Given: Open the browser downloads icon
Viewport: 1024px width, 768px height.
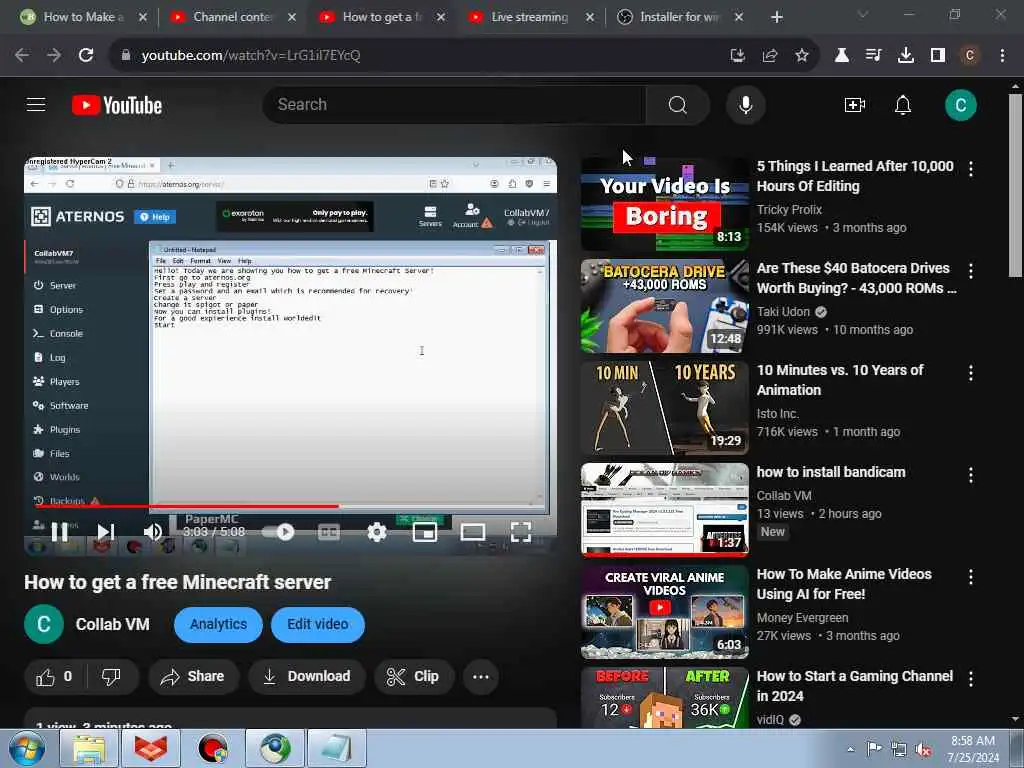Looking at the screenshot, I should [906, 56].
